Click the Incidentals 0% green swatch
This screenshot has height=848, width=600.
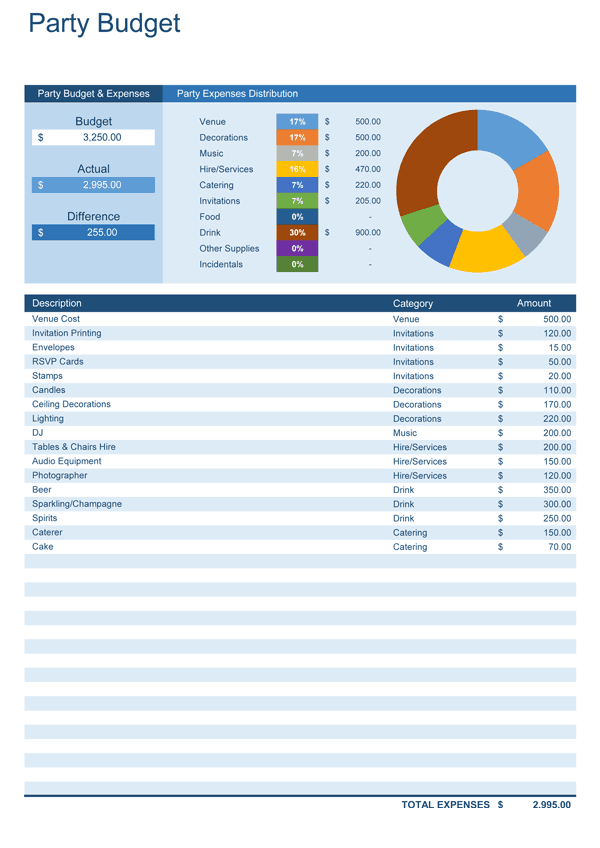point(297,265)
